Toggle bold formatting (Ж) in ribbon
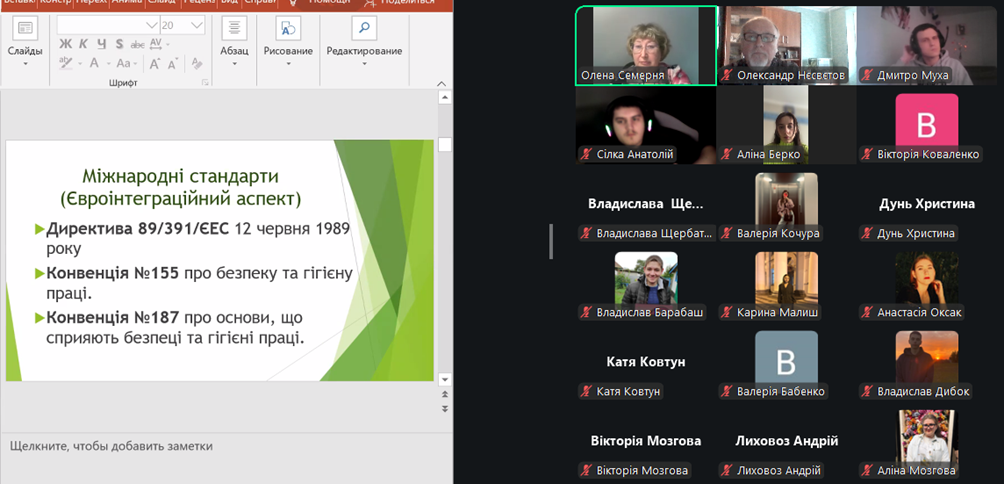The width and height of the screenshot is (1004, 484). [x=66, y=44]
